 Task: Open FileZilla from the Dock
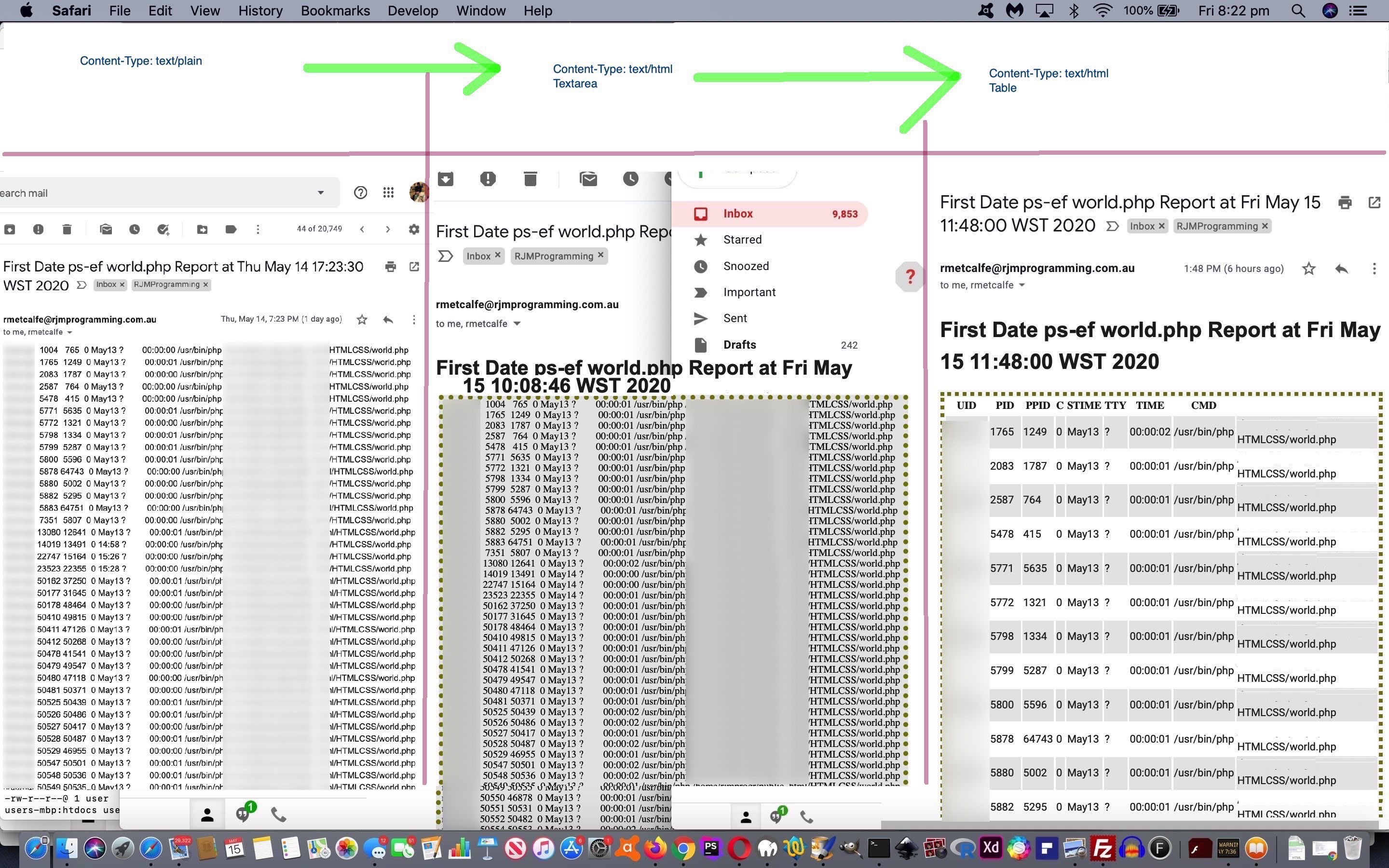click(1103, 848)
